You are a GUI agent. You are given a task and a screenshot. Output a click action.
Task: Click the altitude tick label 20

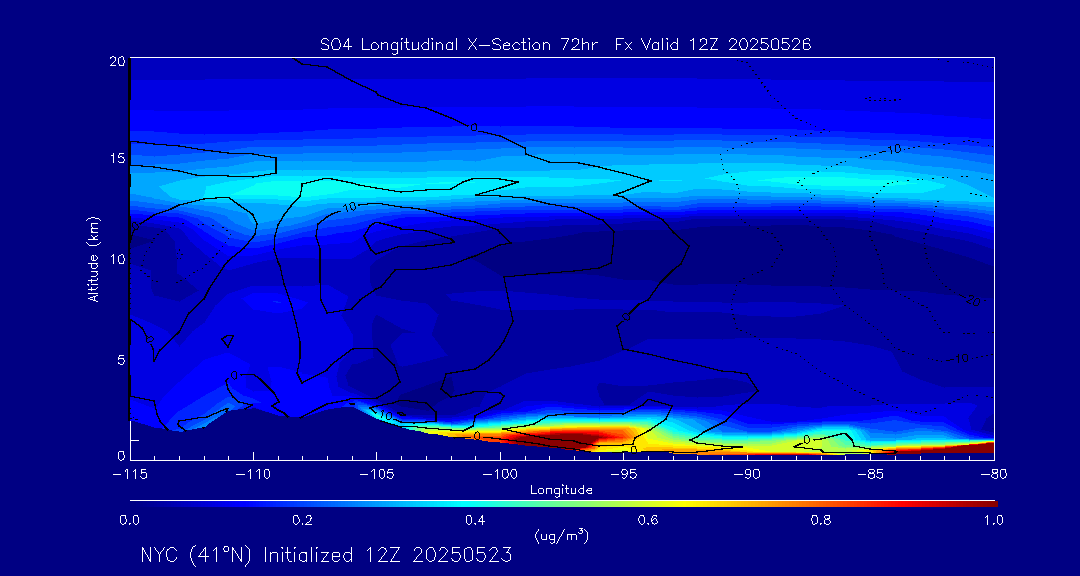click(x=117, y=61)
